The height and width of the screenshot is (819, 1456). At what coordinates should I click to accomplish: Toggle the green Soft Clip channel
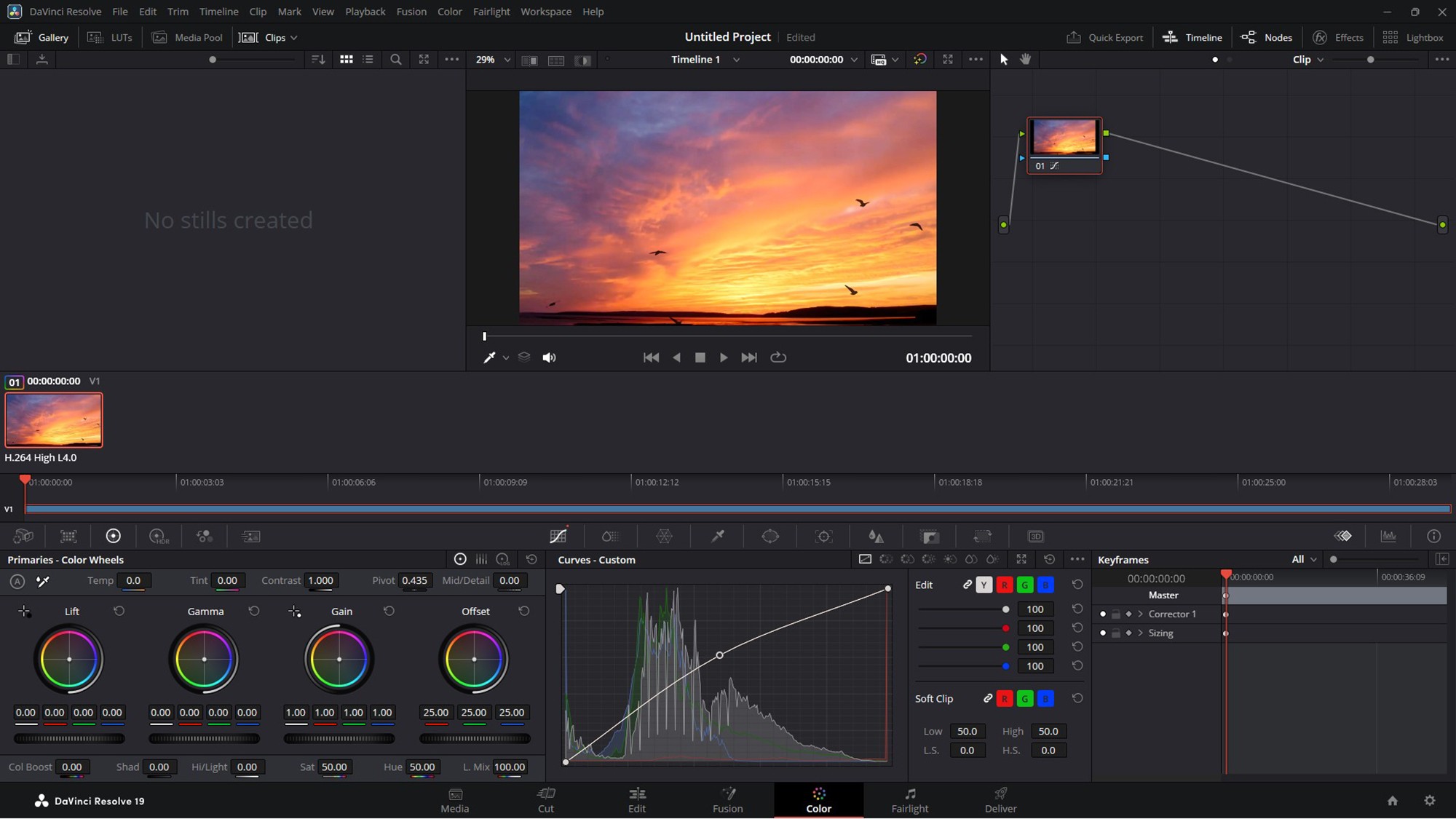(x=1025, y=699)
